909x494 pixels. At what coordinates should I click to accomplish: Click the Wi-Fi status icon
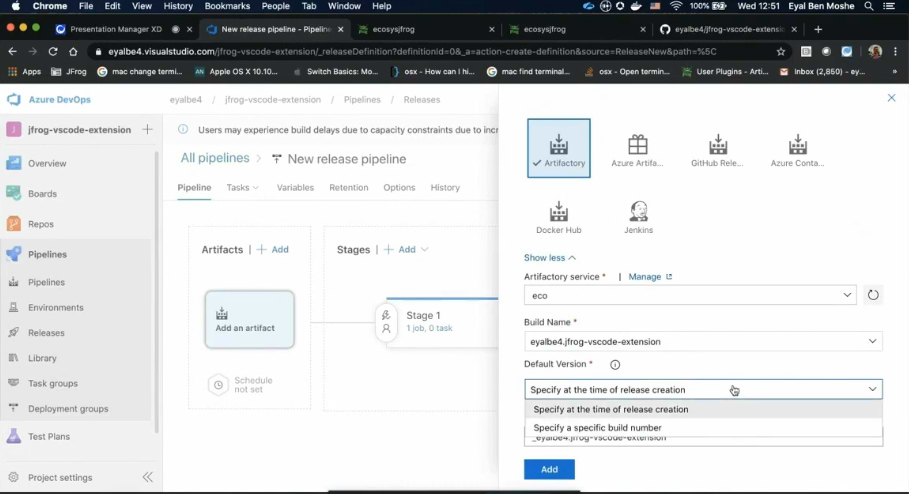(676, 6)
